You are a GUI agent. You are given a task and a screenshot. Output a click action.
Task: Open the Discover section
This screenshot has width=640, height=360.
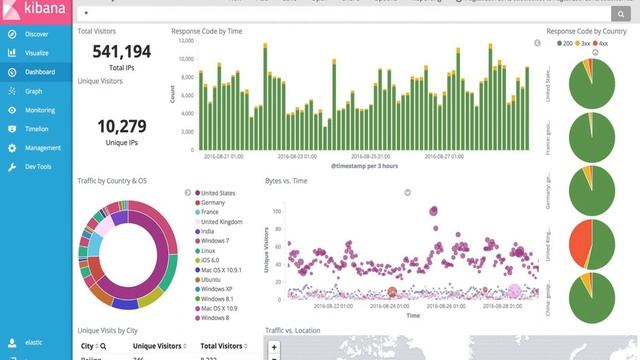[x=36, y=34]
